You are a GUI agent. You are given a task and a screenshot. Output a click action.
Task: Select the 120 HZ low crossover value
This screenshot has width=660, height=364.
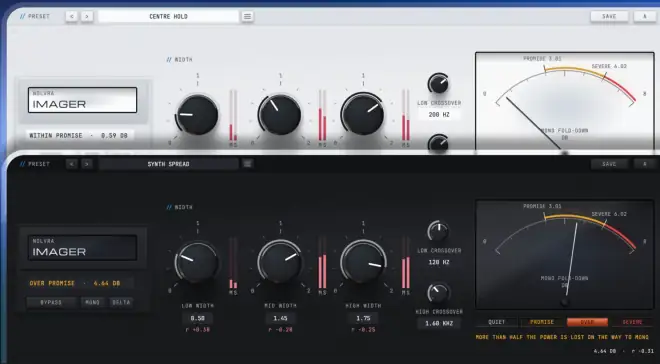tap(439, 262)
